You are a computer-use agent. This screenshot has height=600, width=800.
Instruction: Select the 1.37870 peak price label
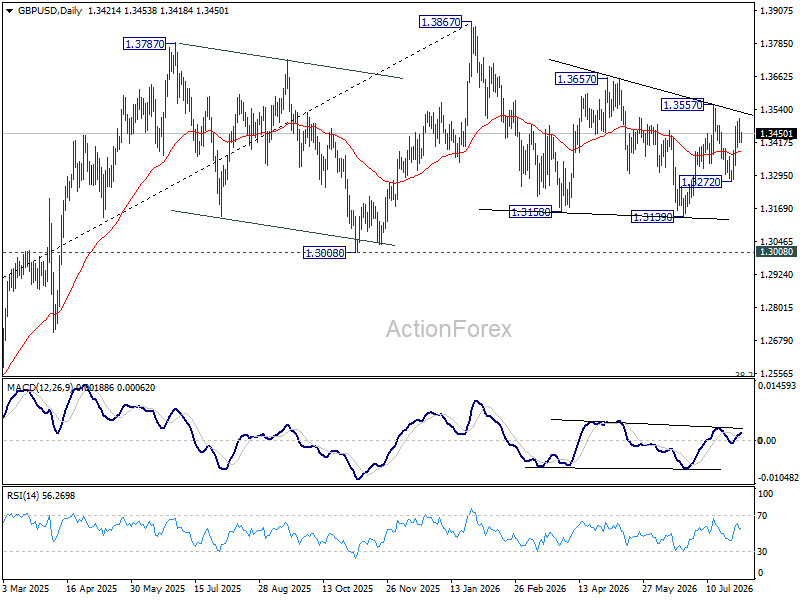click(145, 44)
